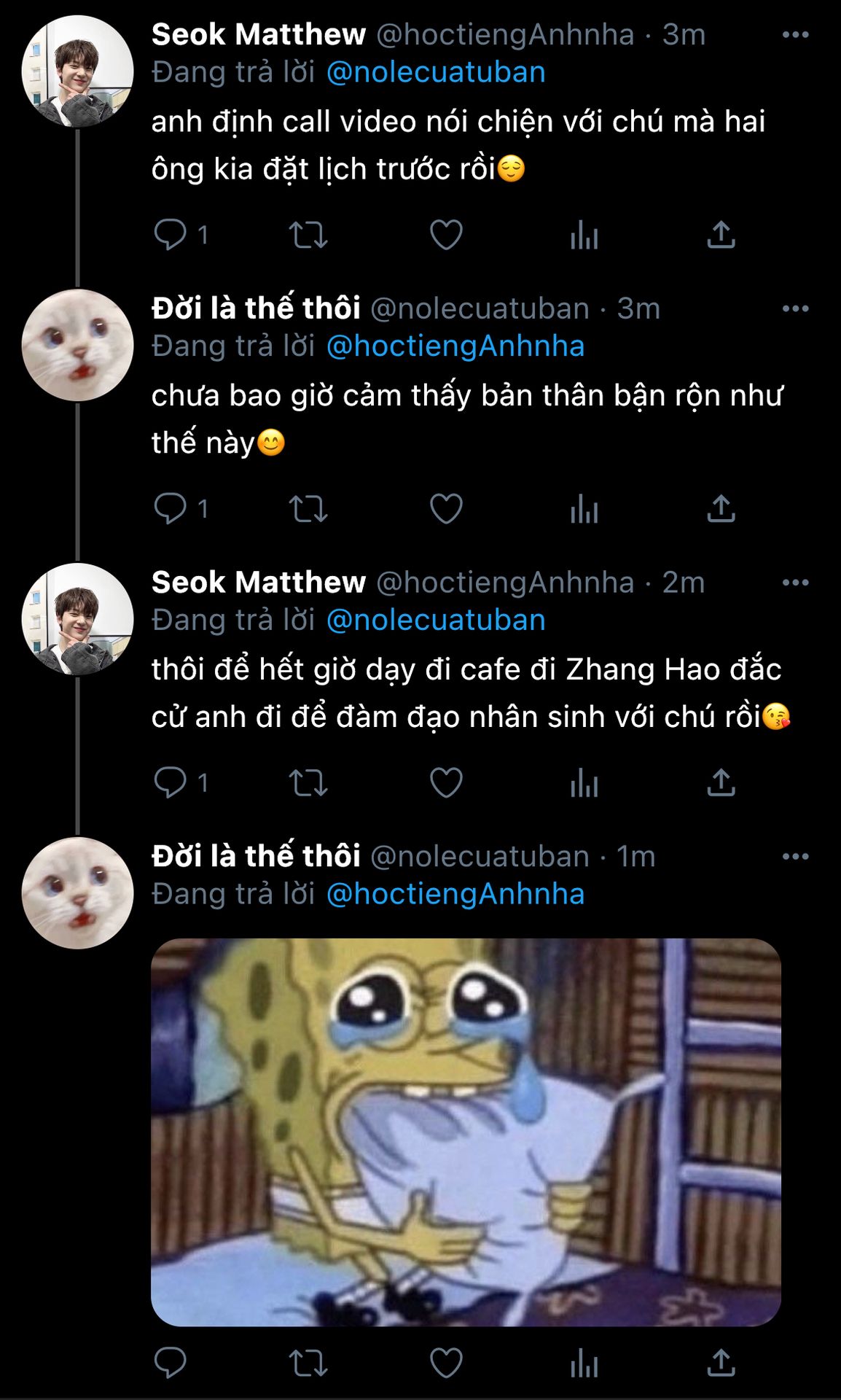Like the tweet mentioning 'call video nói chiện'
Image resolution: width=841 pixels, height=1400 pixels.
tap(446, 235)
